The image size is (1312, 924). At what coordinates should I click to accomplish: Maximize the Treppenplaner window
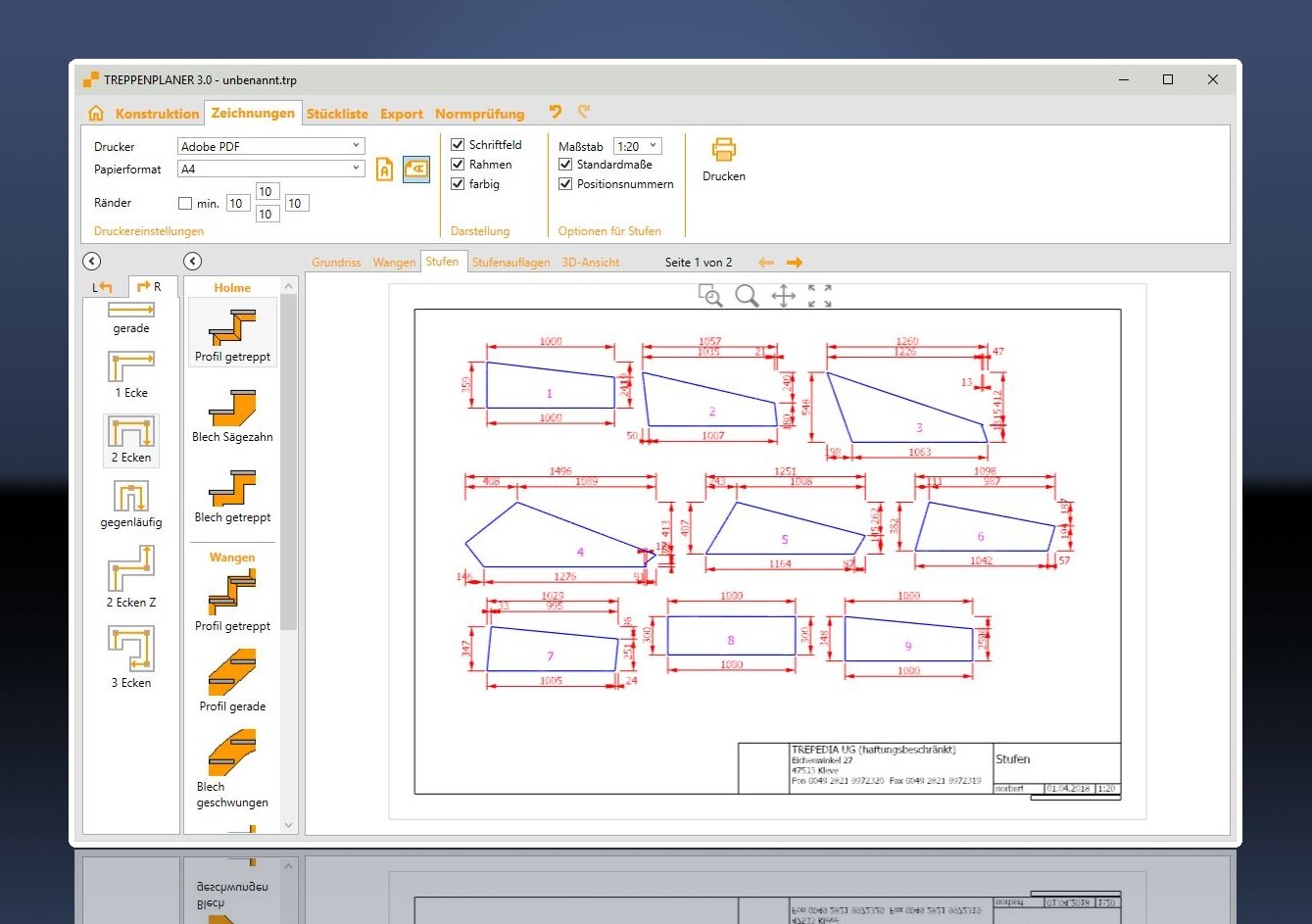coord(1168,80)
